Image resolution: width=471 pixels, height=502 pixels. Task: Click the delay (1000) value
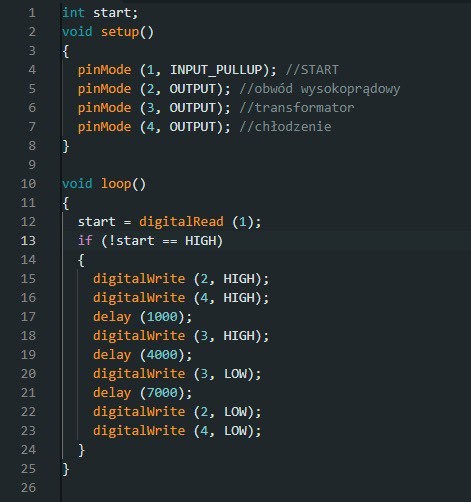[162, 317]
